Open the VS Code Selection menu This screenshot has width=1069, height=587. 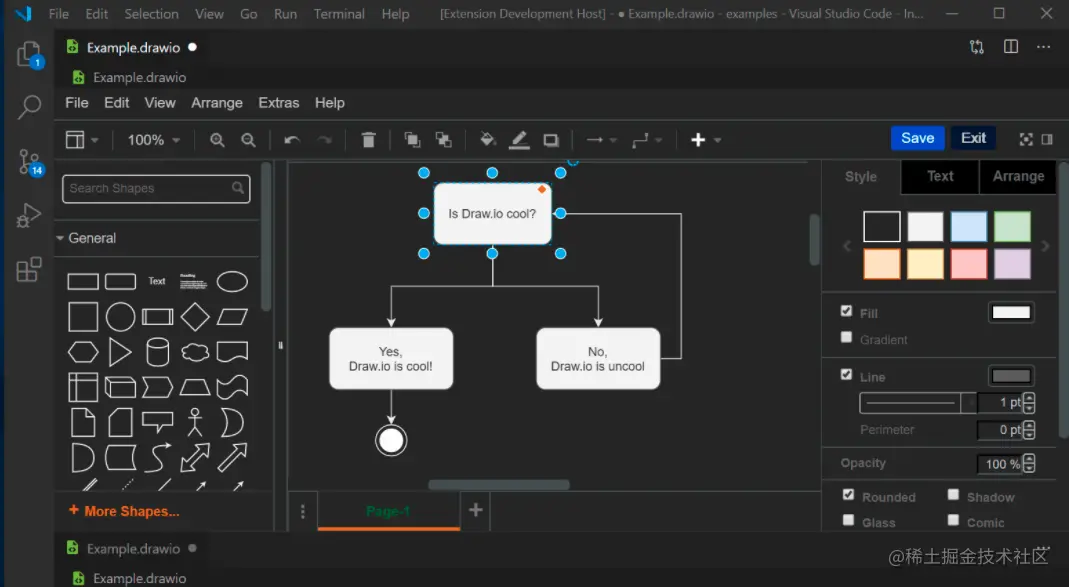151,14
